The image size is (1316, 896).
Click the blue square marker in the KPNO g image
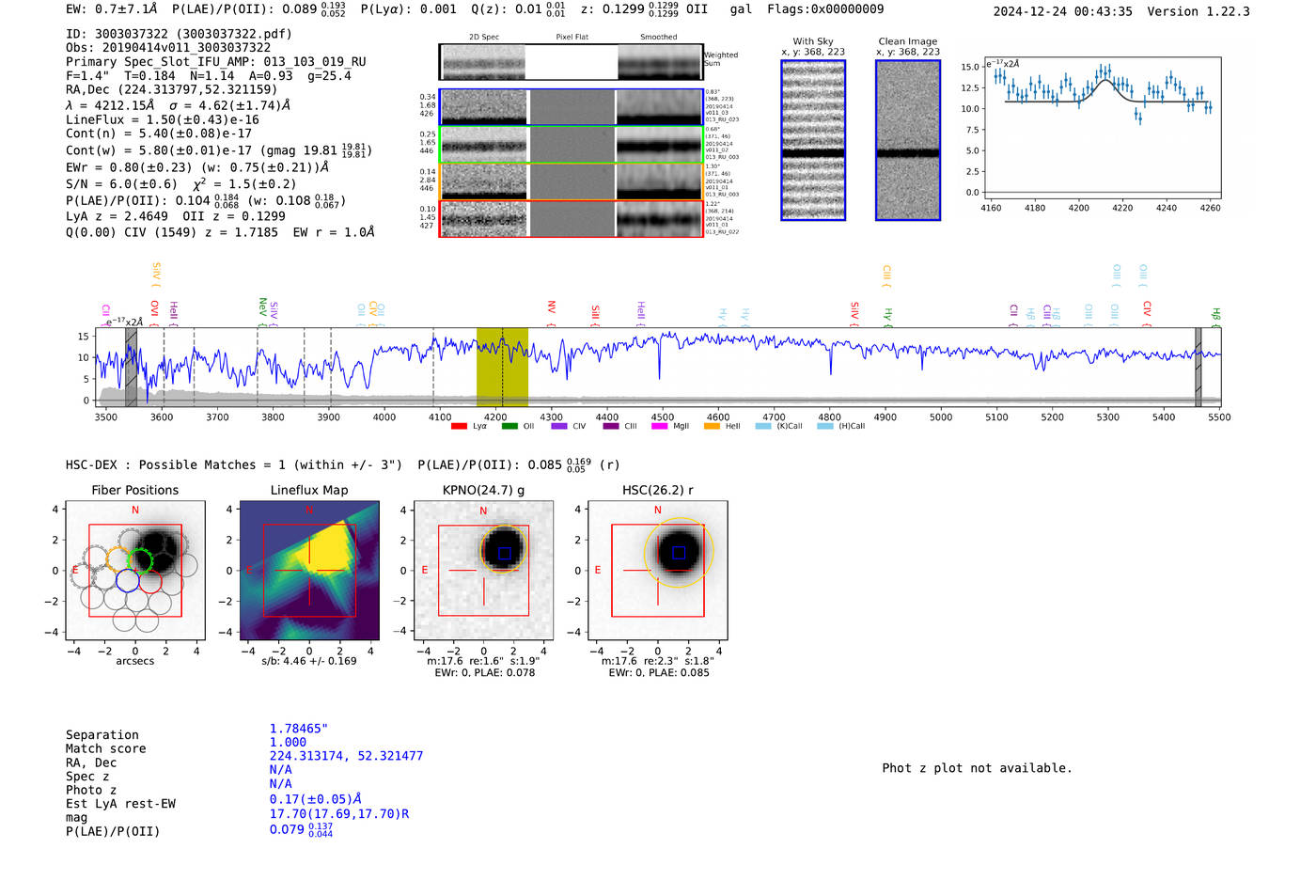click(x=505, y=554)
